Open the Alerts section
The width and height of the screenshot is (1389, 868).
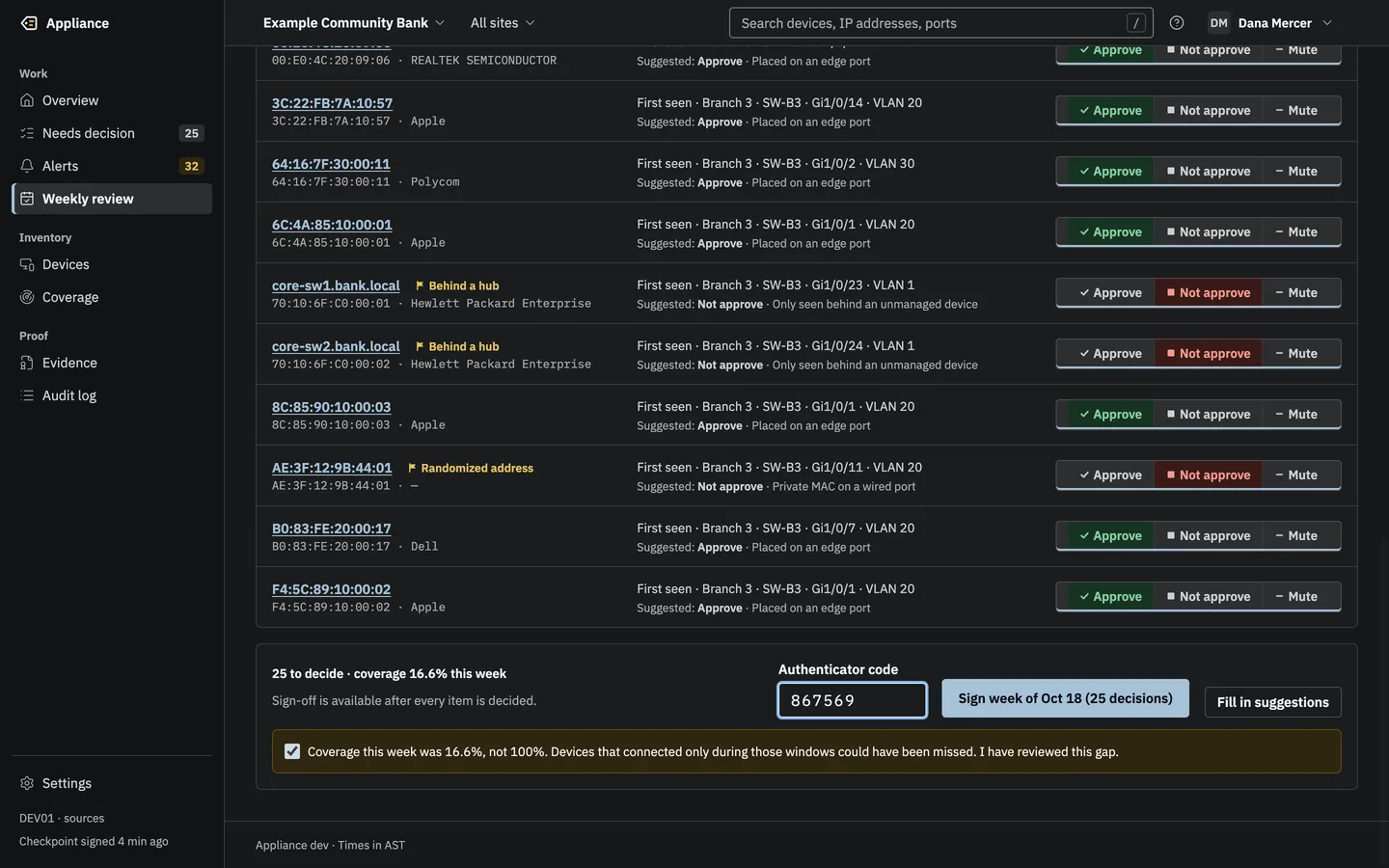click(x=112, y=166)
